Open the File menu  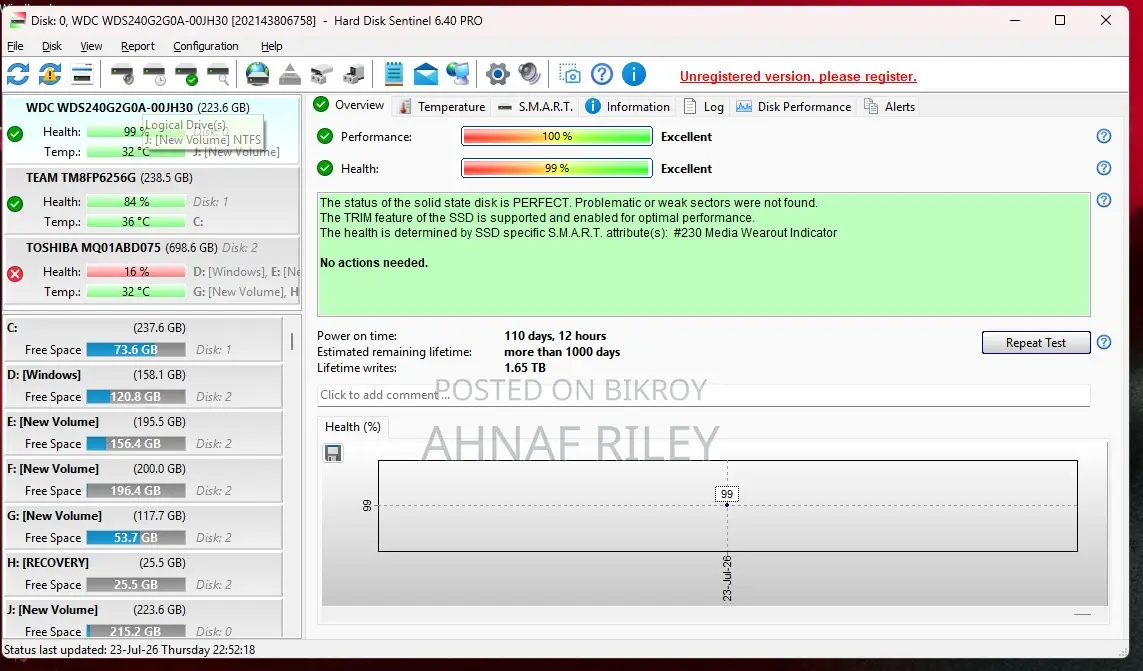coord(15,46)
